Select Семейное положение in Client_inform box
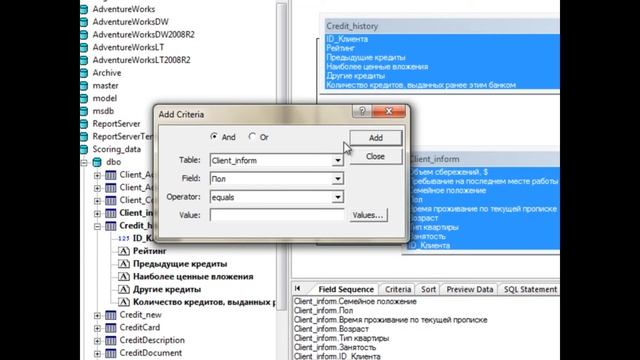 [447, 190]
